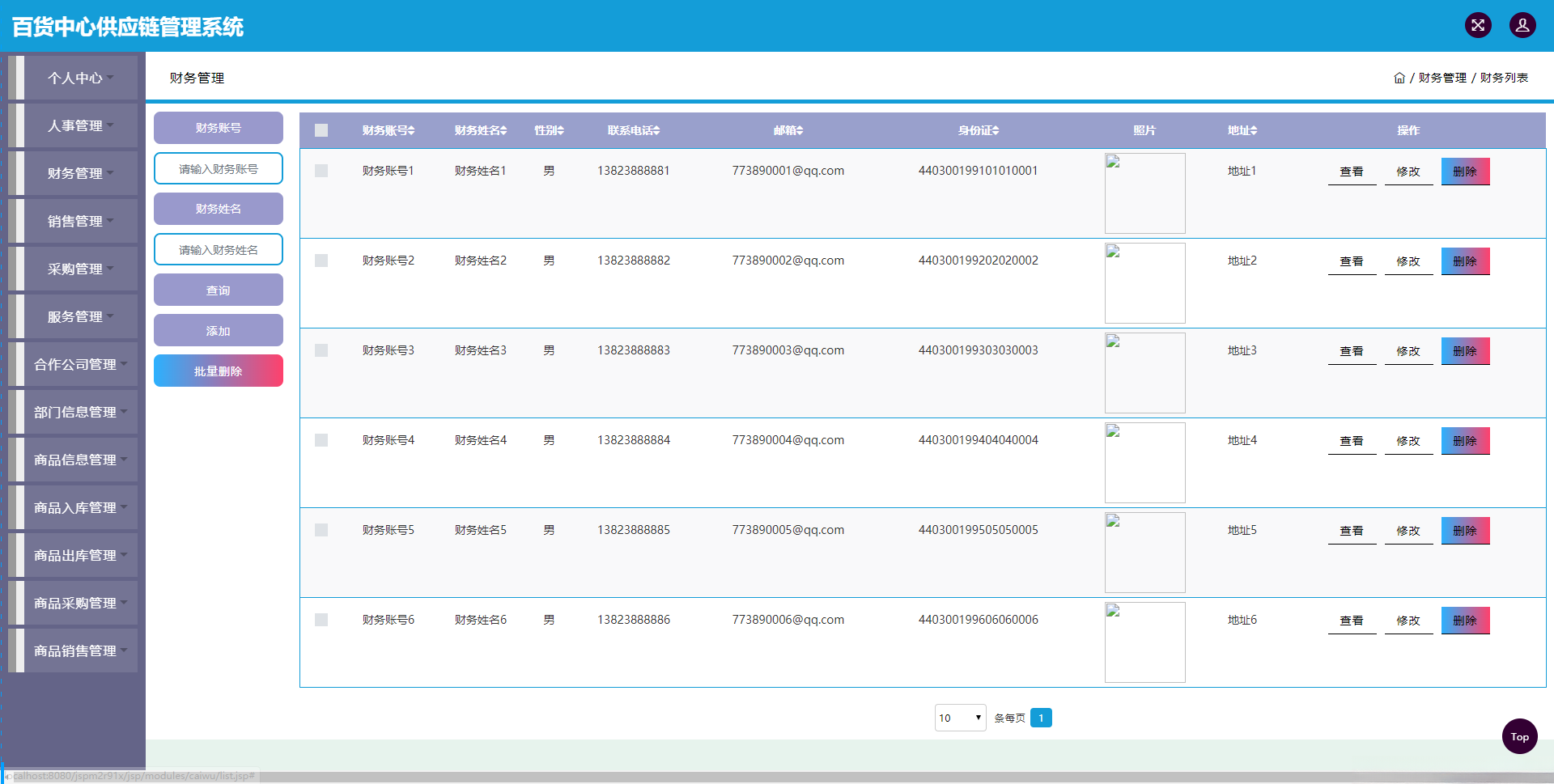Click 删除 for 财务账号6 row

1465,621
